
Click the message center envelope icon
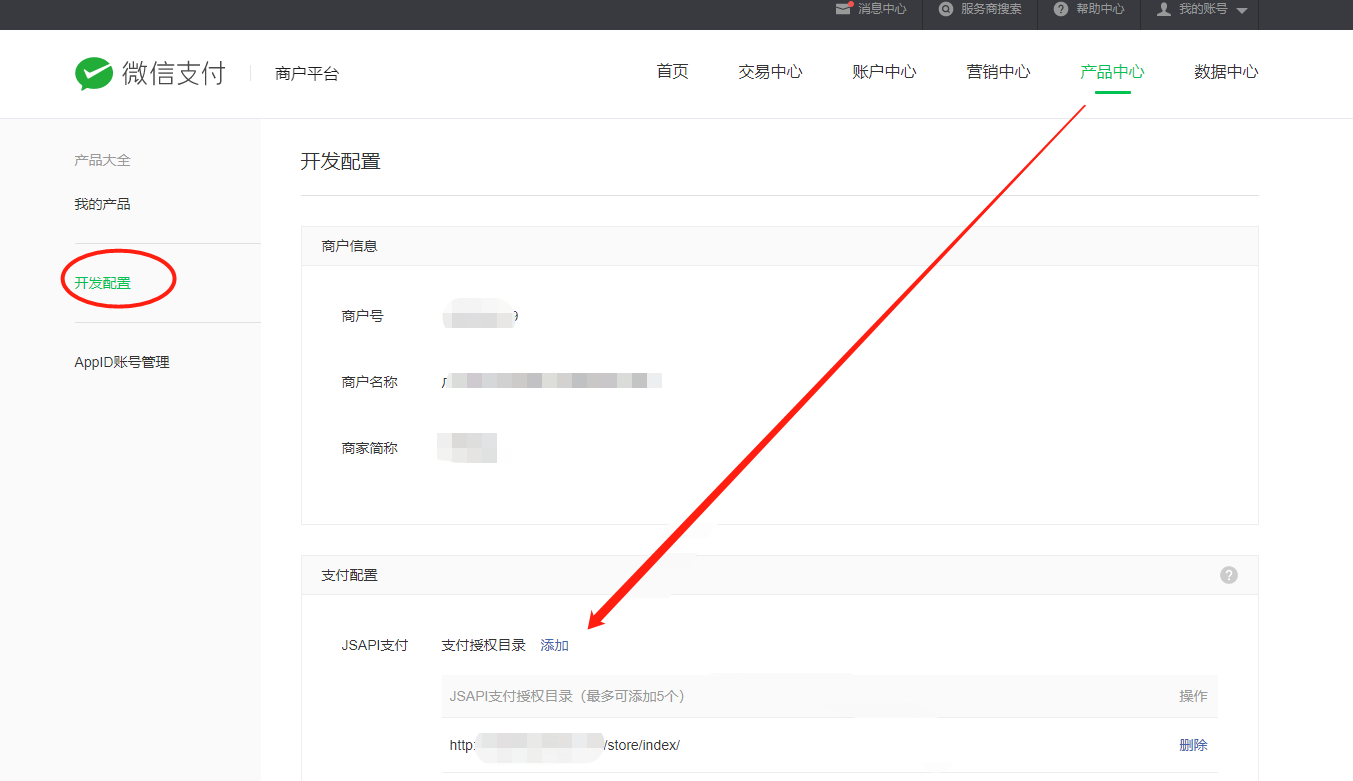[x=844, y=8]
